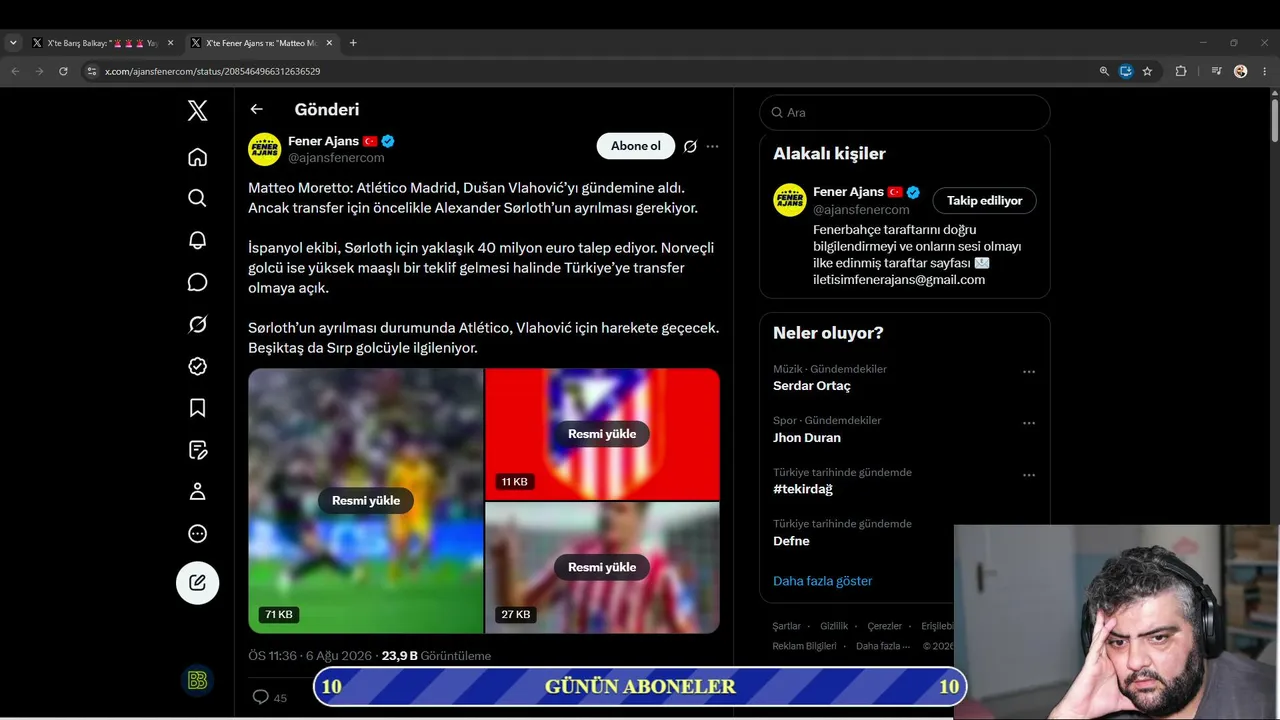
Task: Click Daha fazla göster link
Action: (x=822, y=581)
